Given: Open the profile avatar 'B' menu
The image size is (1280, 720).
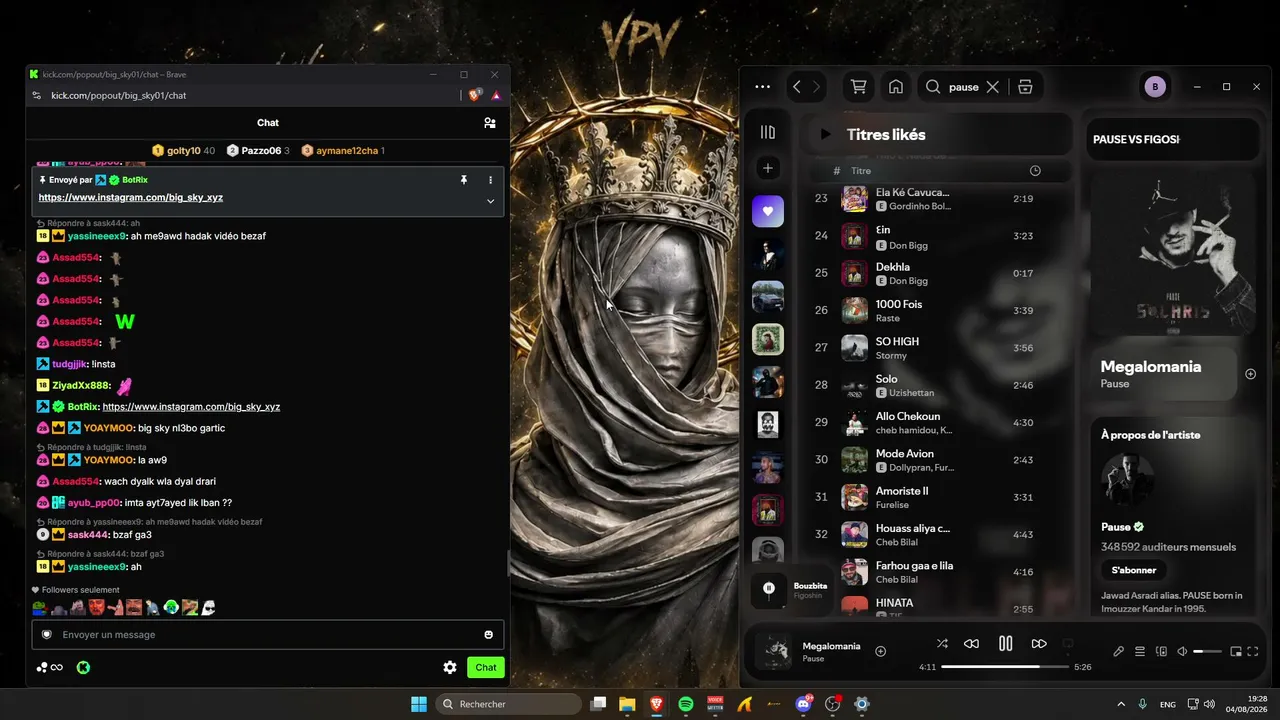Looking at the screenshot, I should 1155,87.
